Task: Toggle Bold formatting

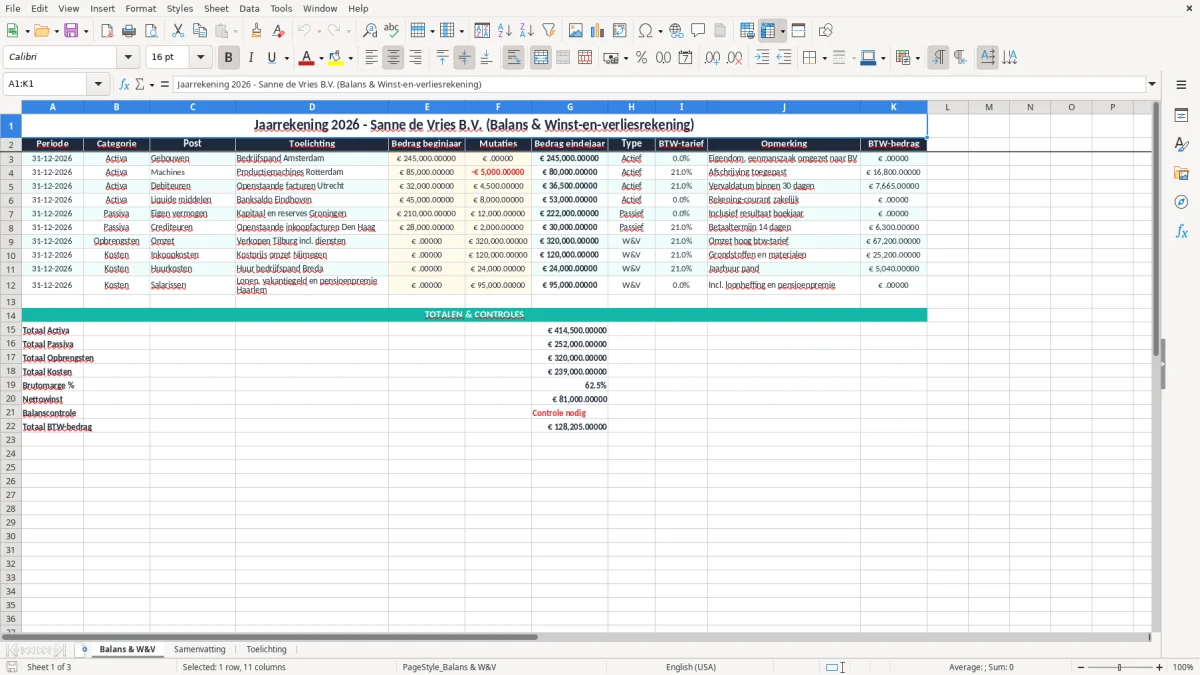Action: pos(229,58)
